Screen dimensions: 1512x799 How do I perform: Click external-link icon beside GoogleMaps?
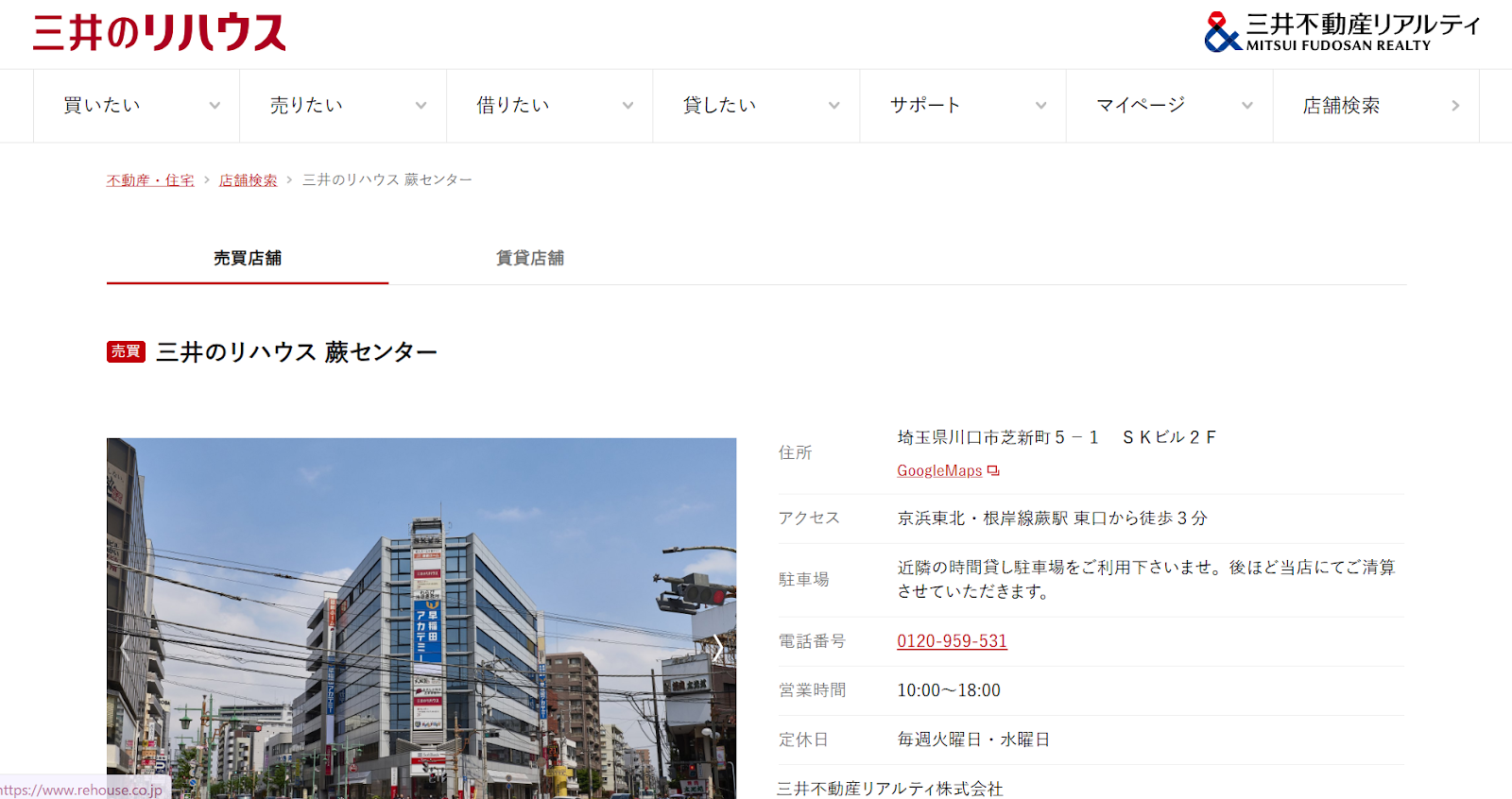click(x=993, y=470)
